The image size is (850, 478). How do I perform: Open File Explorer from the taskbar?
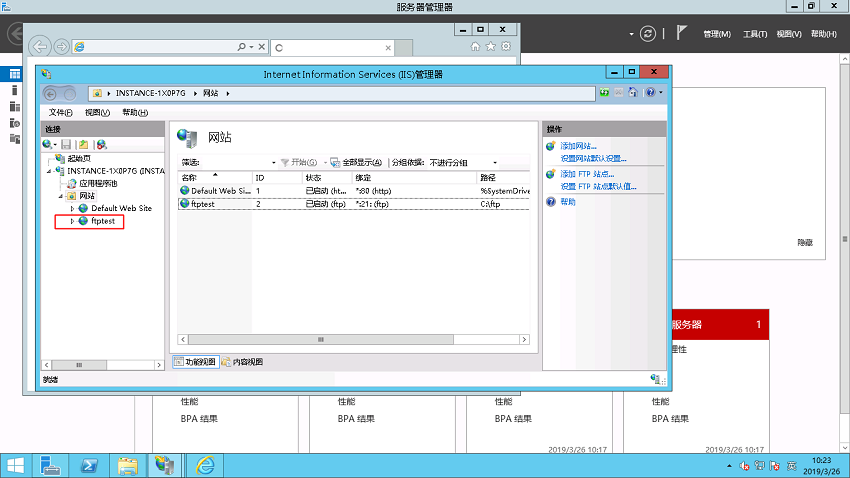[x=127, y=466]
